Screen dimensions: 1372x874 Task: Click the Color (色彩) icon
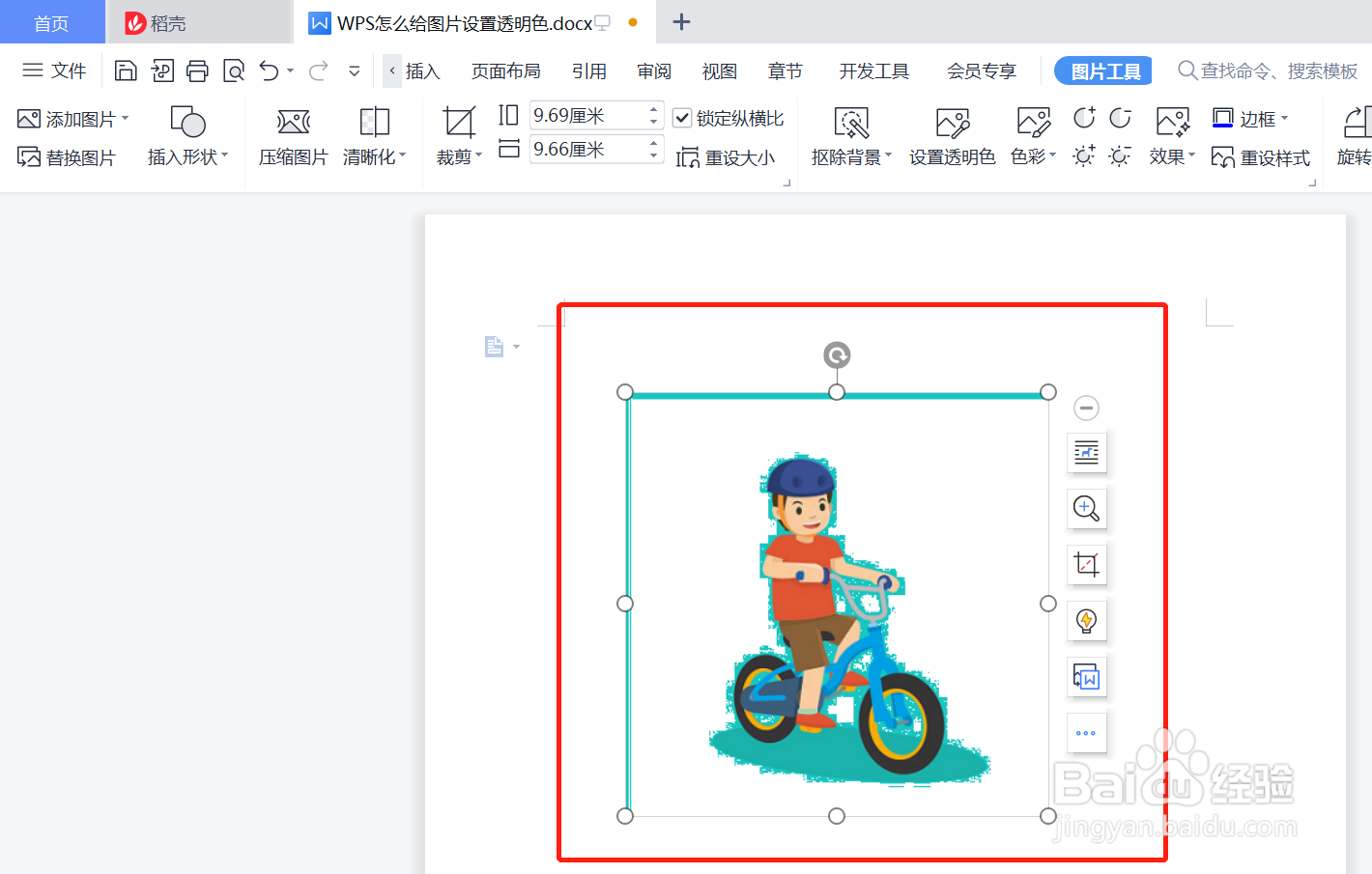(1033, 123)
